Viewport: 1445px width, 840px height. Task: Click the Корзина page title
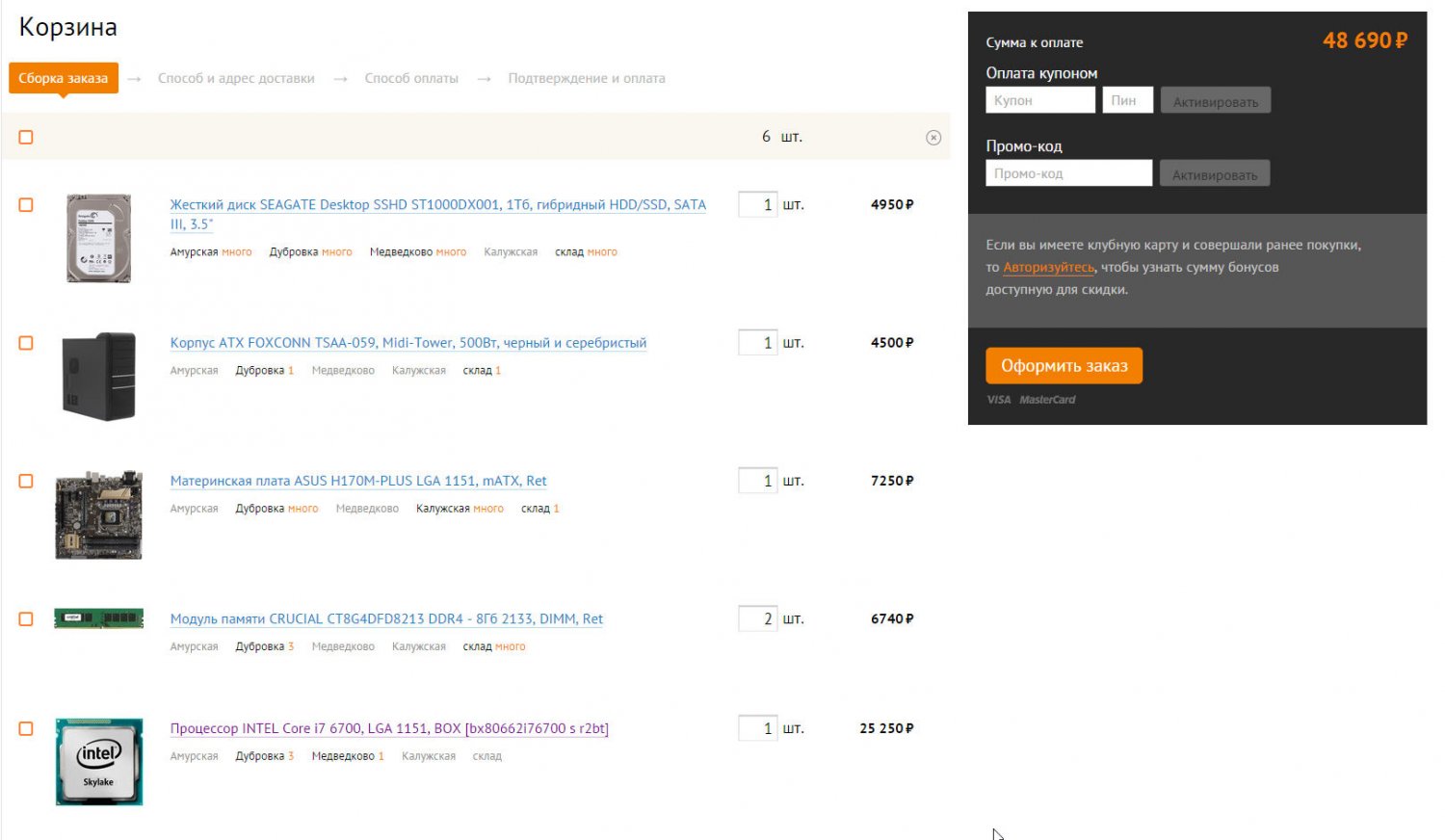pyautogui.click(x=68, y=27)
